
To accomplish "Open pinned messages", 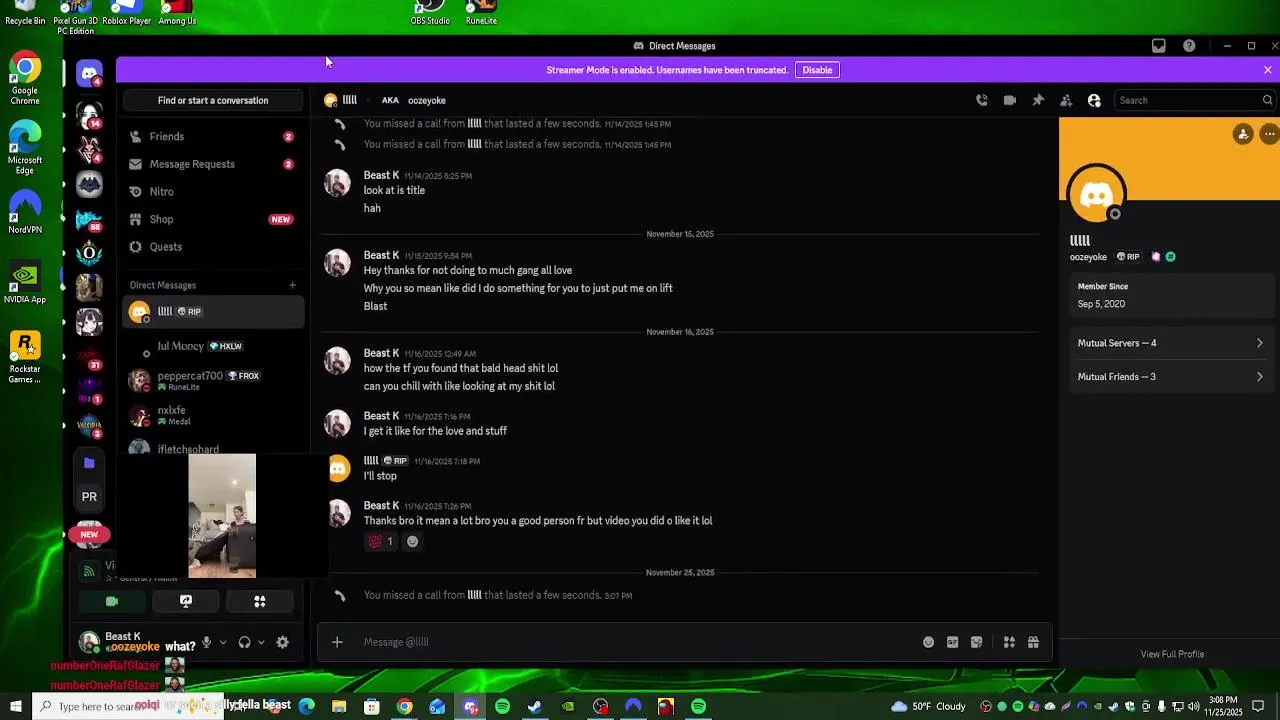I will pyautogui.click(x=1038, y=100).
